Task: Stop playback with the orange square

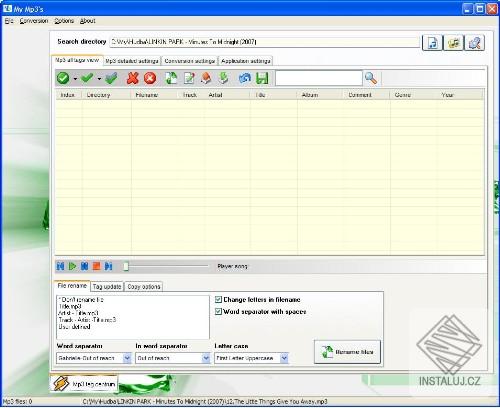Action: (x=96, y=266)
